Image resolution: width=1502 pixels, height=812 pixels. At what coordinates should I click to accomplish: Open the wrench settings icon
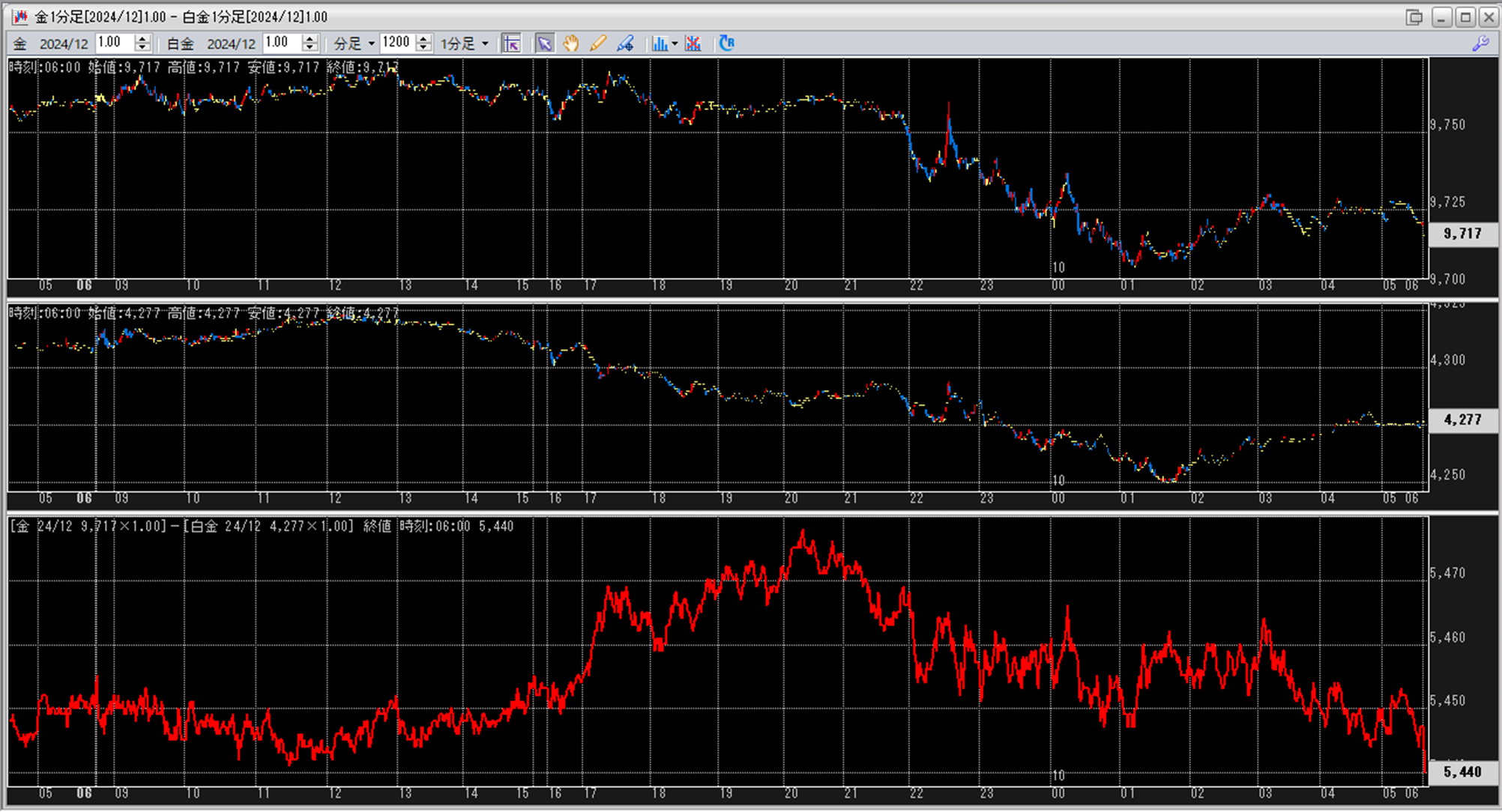pos(1480,43)
